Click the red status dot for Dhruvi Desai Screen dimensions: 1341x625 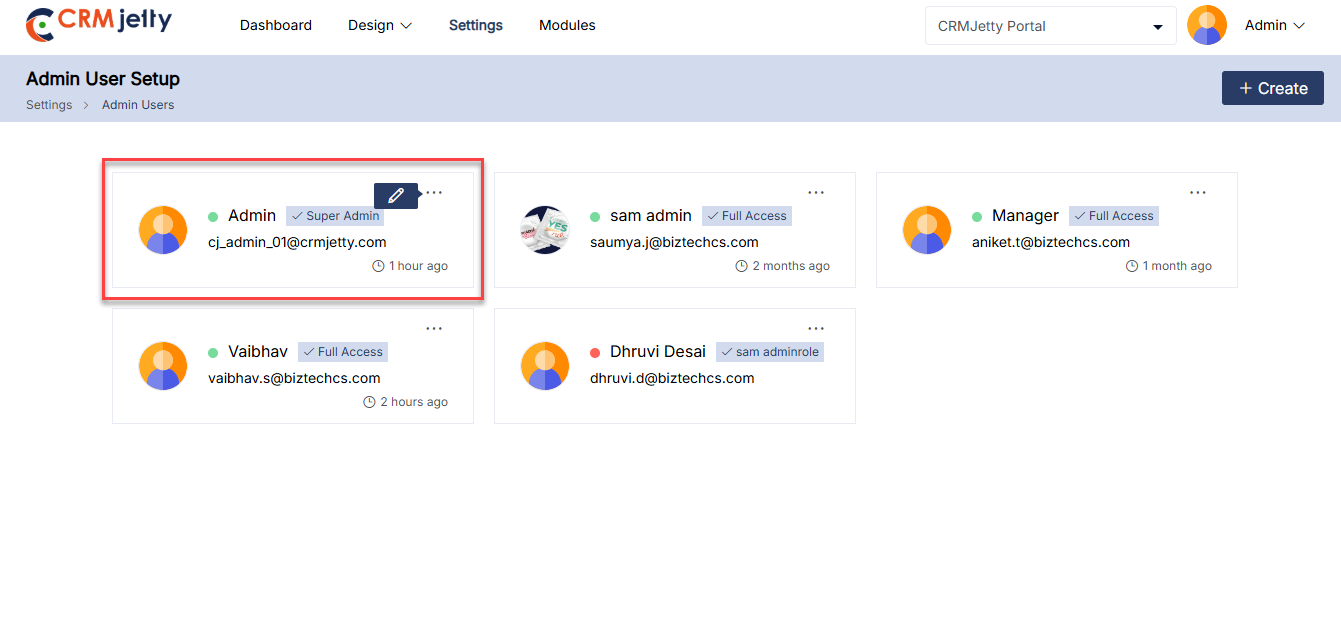coord(595,352)
